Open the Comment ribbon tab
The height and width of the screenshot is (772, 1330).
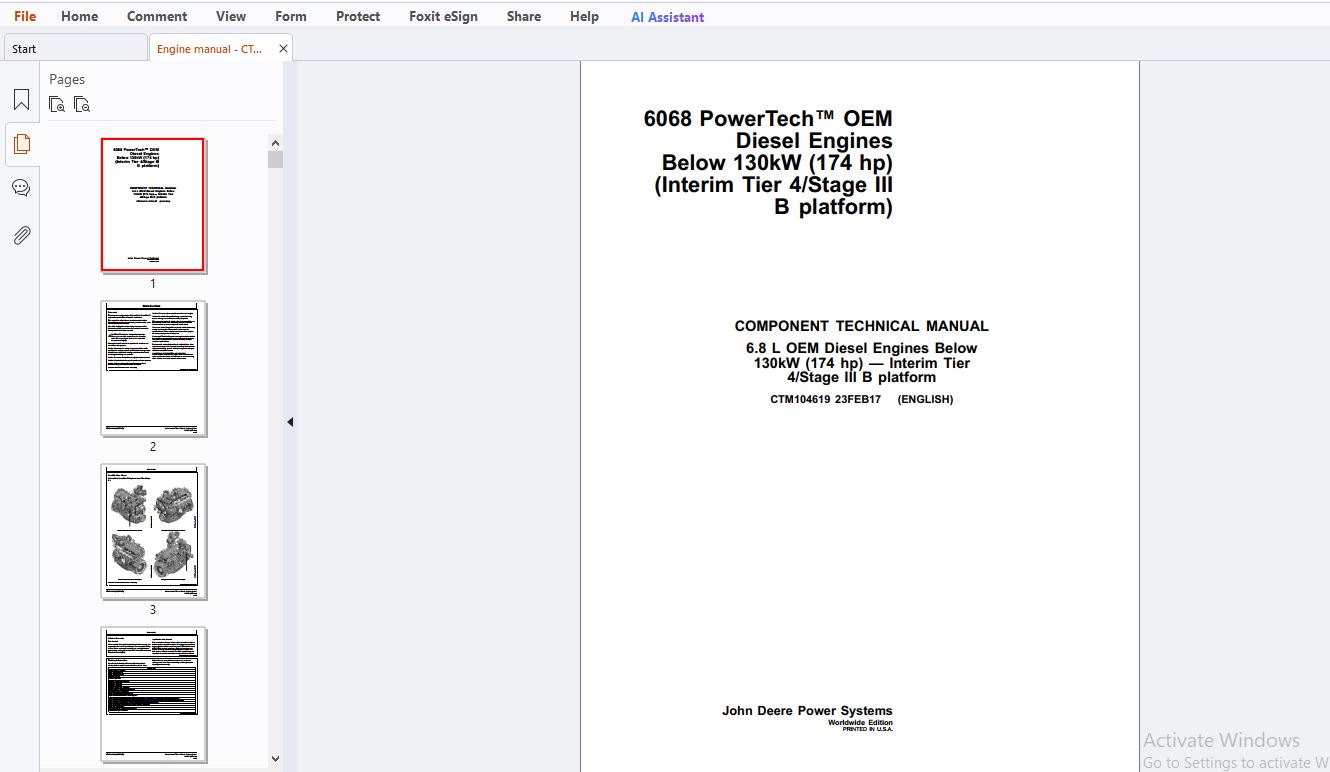tap(157, 16)
